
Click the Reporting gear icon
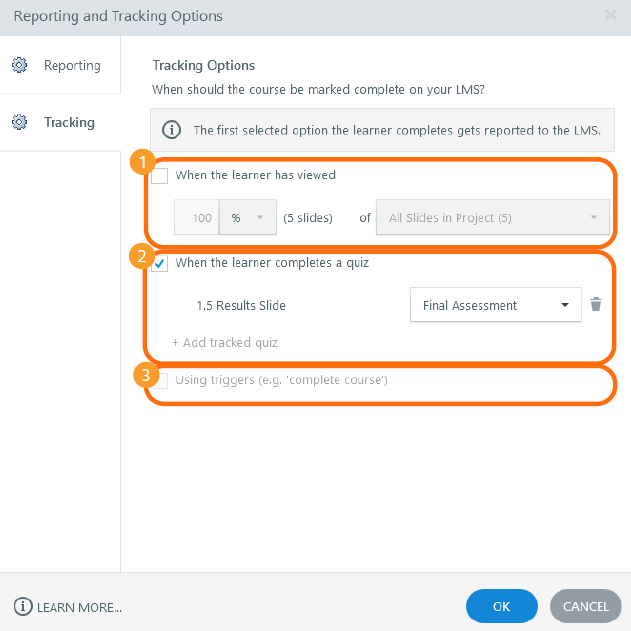click(x=19, y=66)
